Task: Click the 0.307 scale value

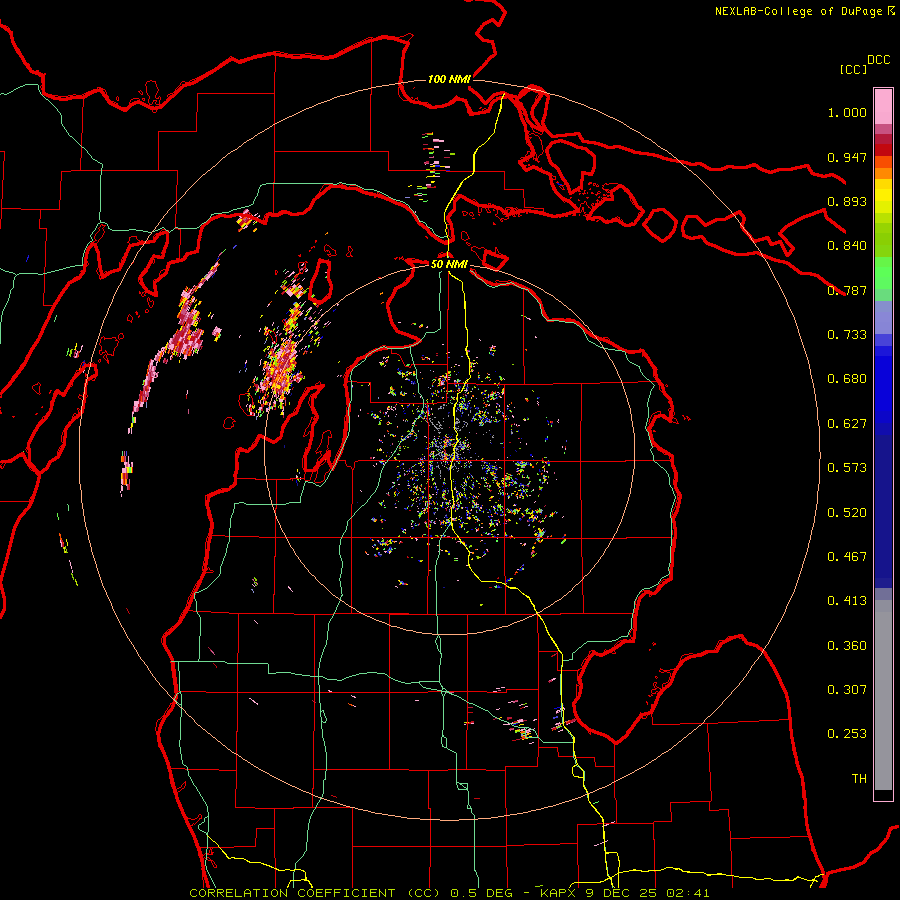Action: tap(847, 690)
